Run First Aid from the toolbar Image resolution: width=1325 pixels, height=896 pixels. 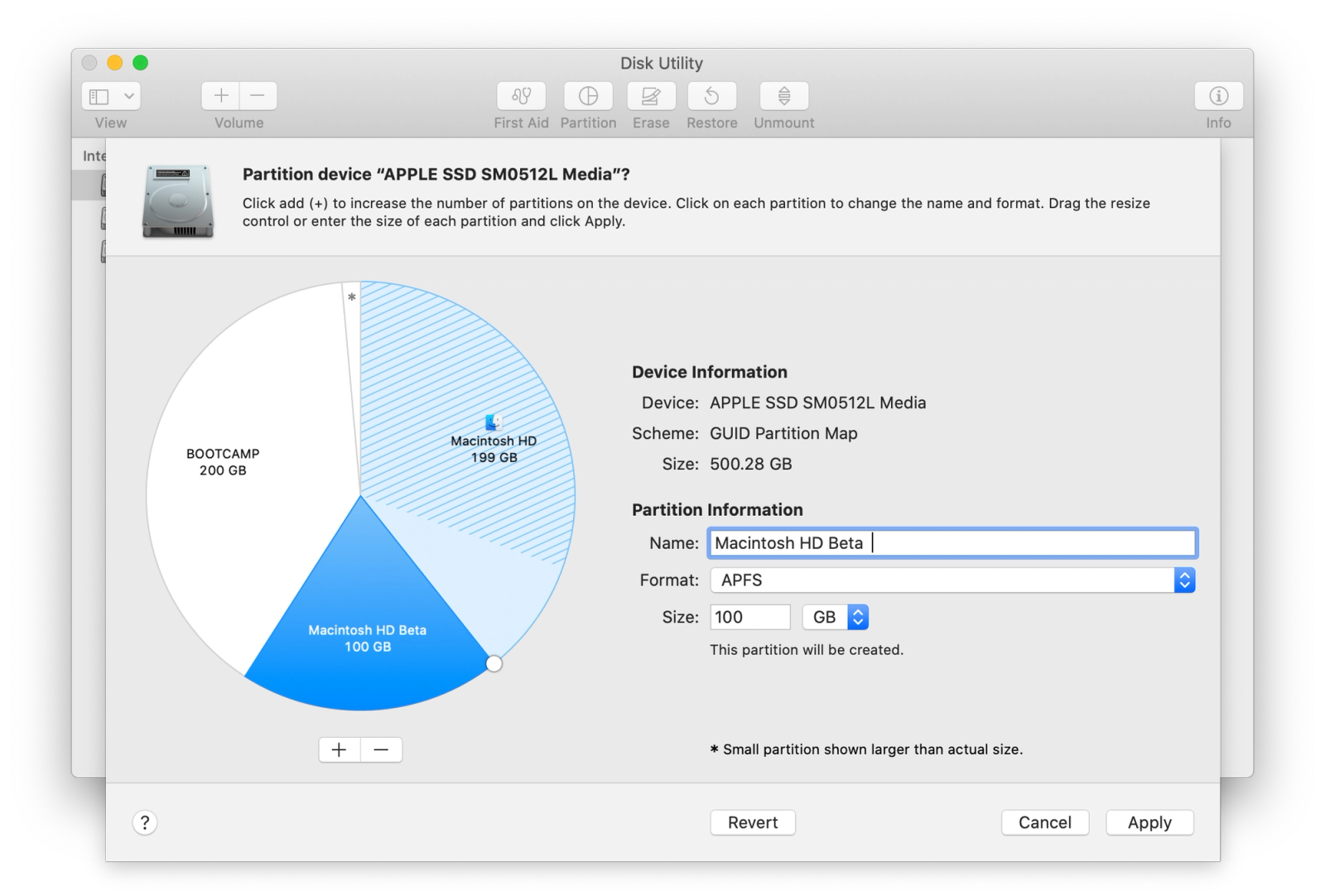[522, 96]
